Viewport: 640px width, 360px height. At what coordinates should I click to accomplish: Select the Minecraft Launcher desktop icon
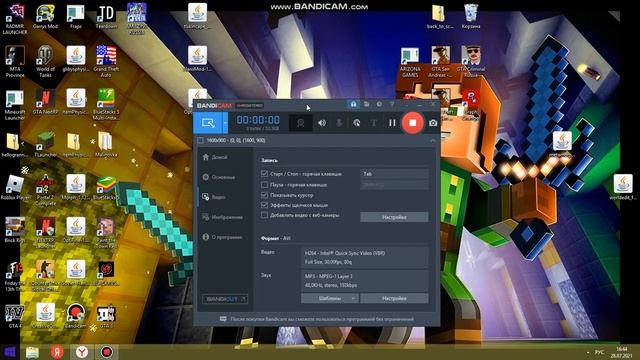tap(15, 104)
